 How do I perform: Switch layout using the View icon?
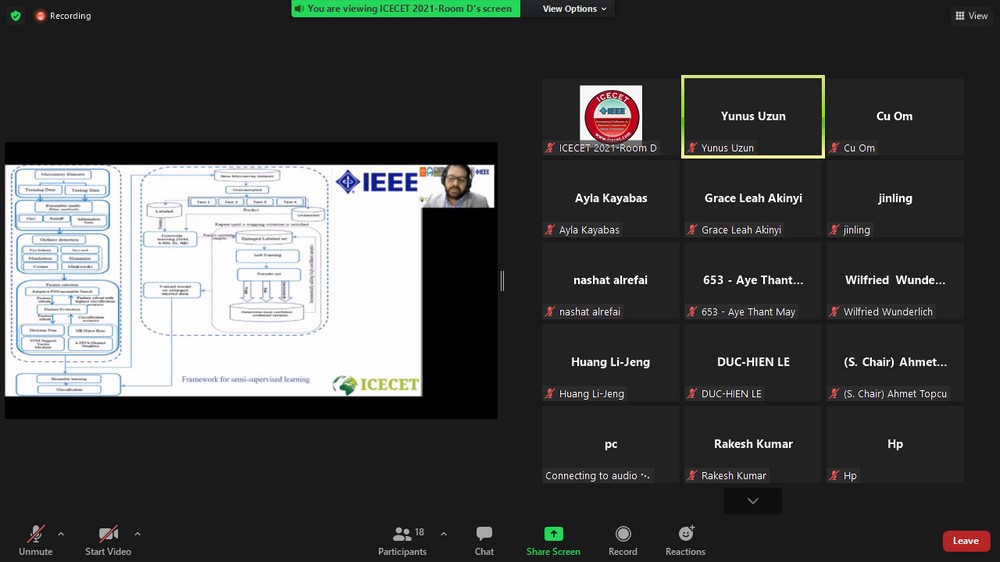[x=971, y=16]
